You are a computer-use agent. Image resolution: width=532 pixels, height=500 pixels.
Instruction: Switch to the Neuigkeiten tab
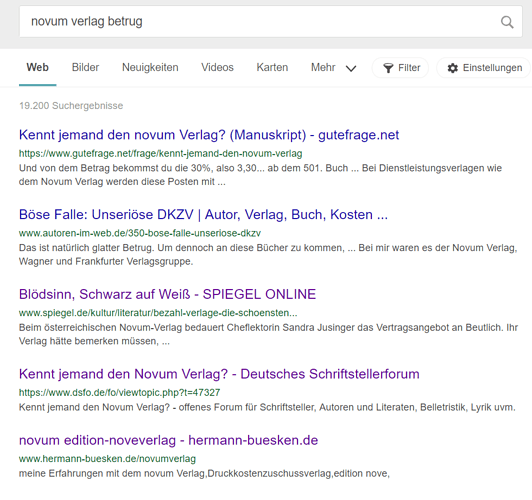point(150,68)
